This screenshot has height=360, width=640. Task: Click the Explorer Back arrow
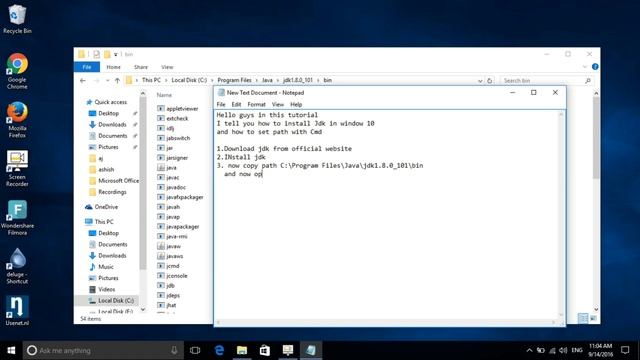pyautogui.click(x=83, y=80)
